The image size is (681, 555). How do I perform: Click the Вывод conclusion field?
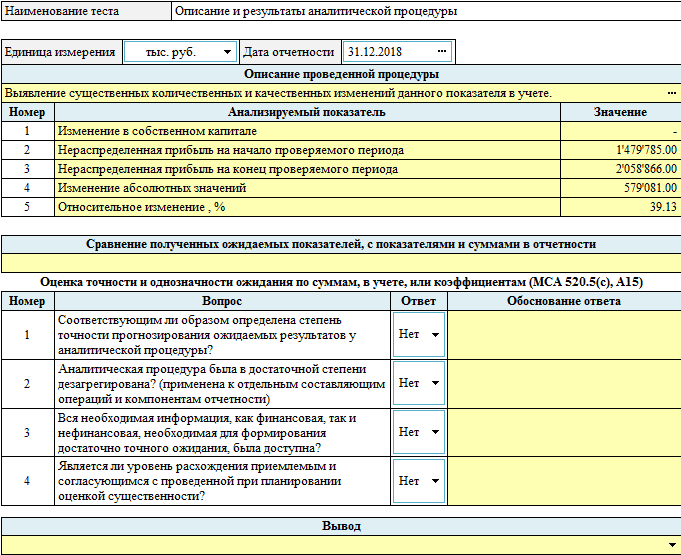[x=341, y=545]
